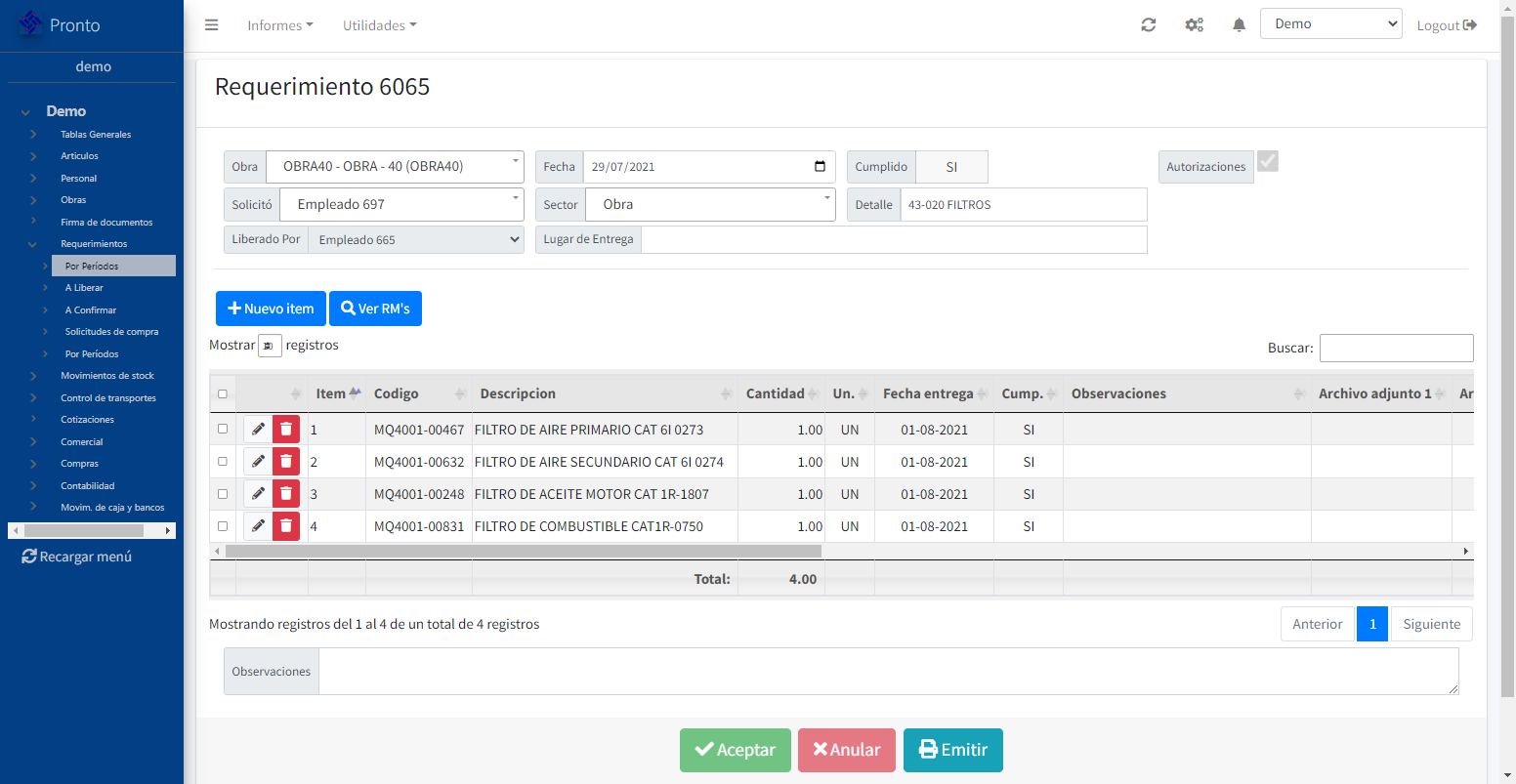
Task: Edit item 1 with the pencil icon
Action: 258,430
